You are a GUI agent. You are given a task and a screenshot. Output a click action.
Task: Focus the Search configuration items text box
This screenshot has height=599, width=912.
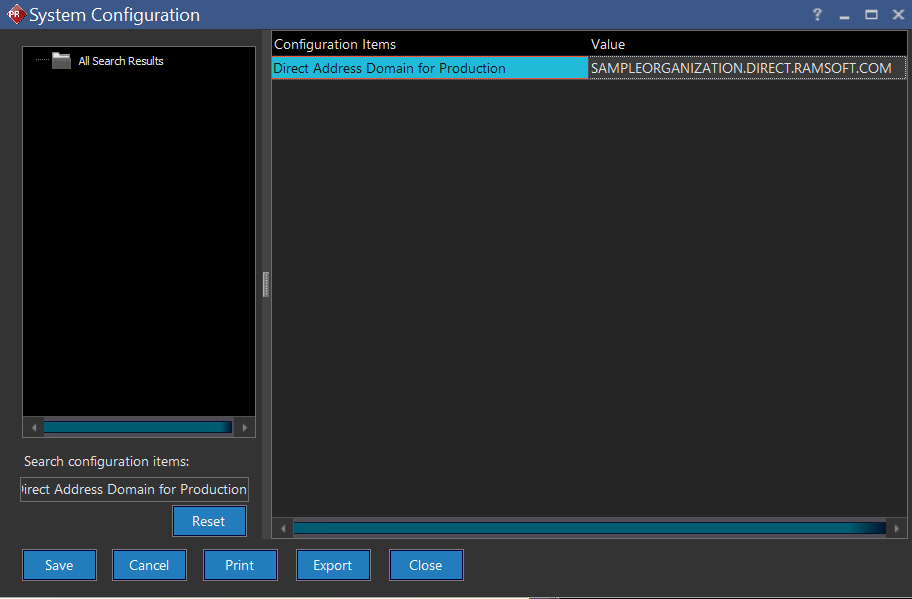coord(134,489)
